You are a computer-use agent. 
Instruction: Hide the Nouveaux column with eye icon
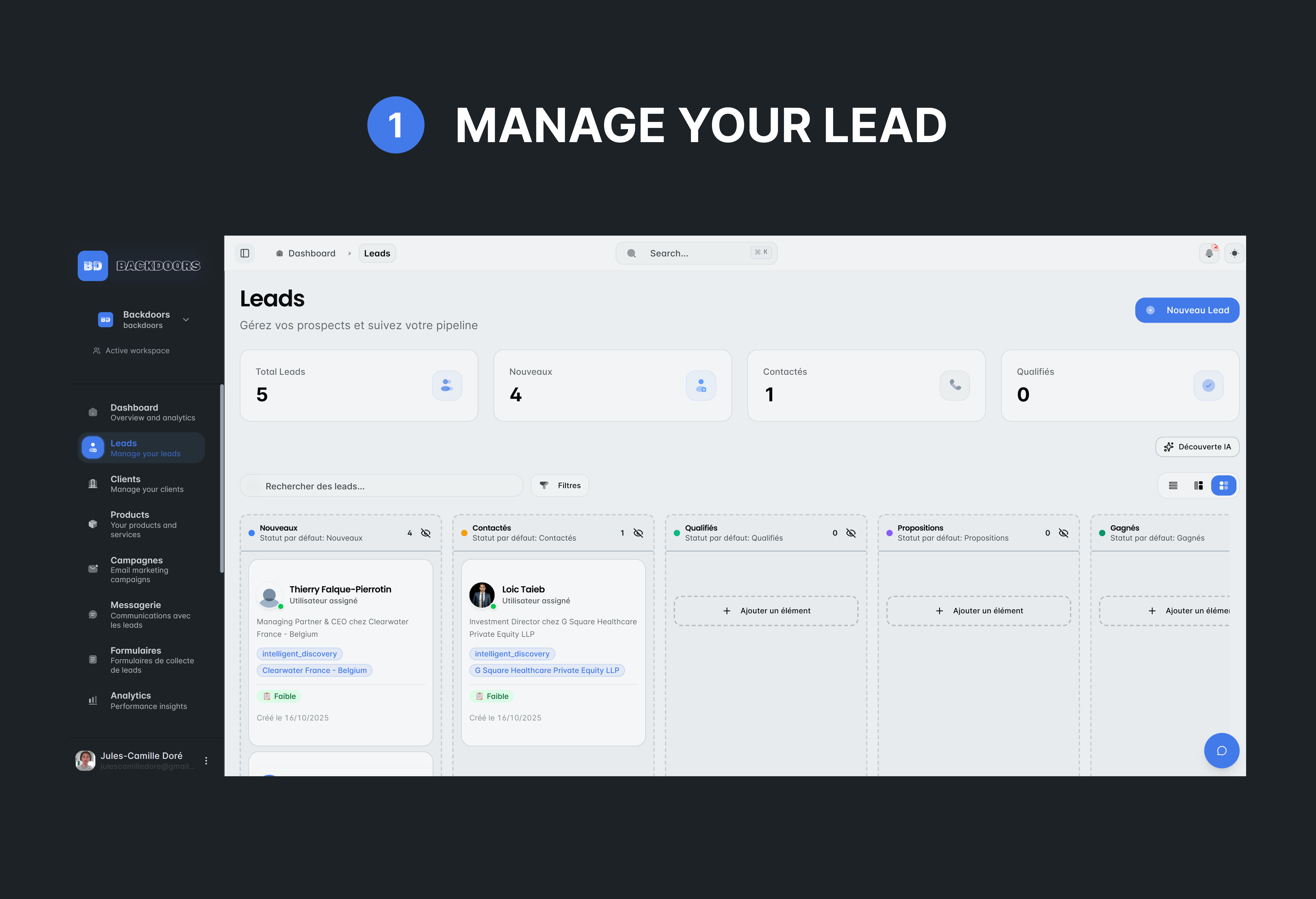pyautogui.click(x=426, y=533)
